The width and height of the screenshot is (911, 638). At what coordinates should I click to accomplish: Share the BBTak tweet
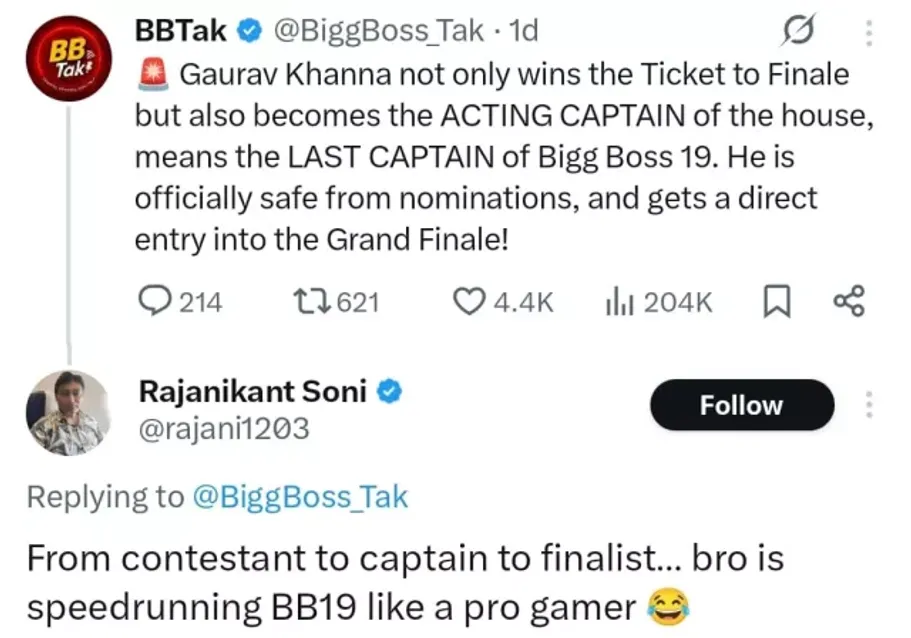point(847,300)
